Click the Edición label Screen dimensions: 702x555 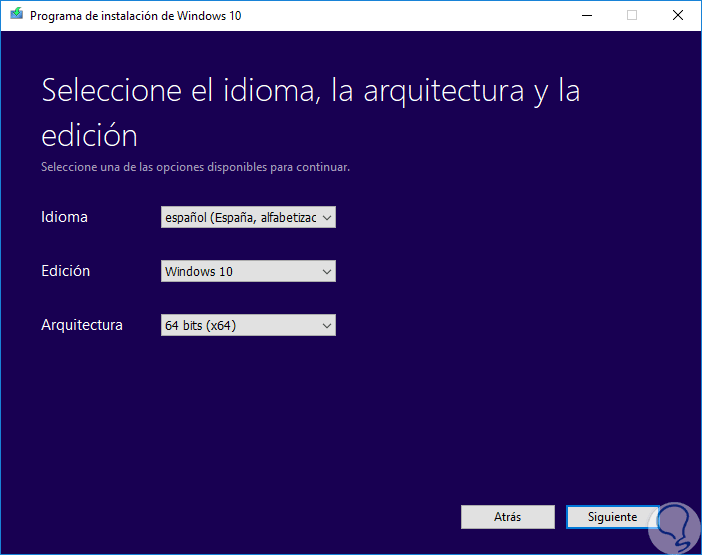(x=66, y=271)
